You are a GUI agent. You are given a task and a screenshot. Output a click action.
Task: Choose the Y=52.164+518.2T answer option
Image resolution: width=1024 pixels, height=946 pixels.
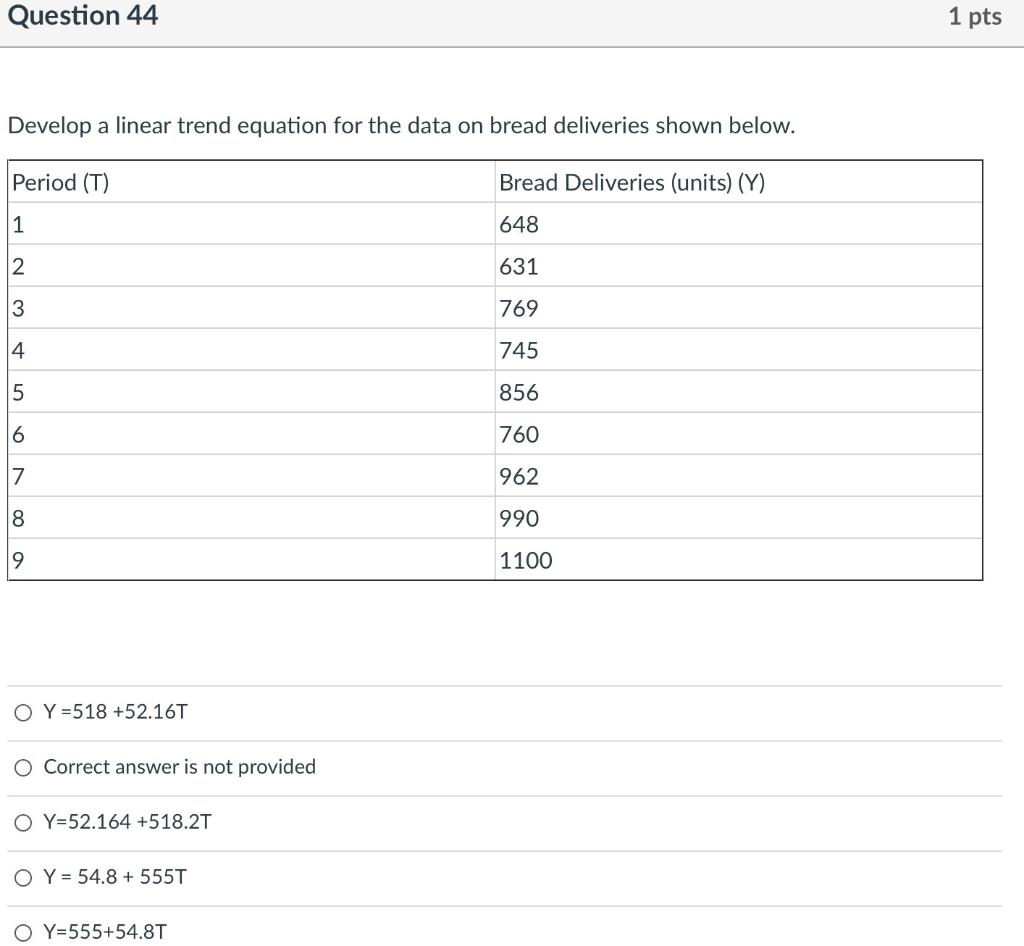tap(22, 821)
